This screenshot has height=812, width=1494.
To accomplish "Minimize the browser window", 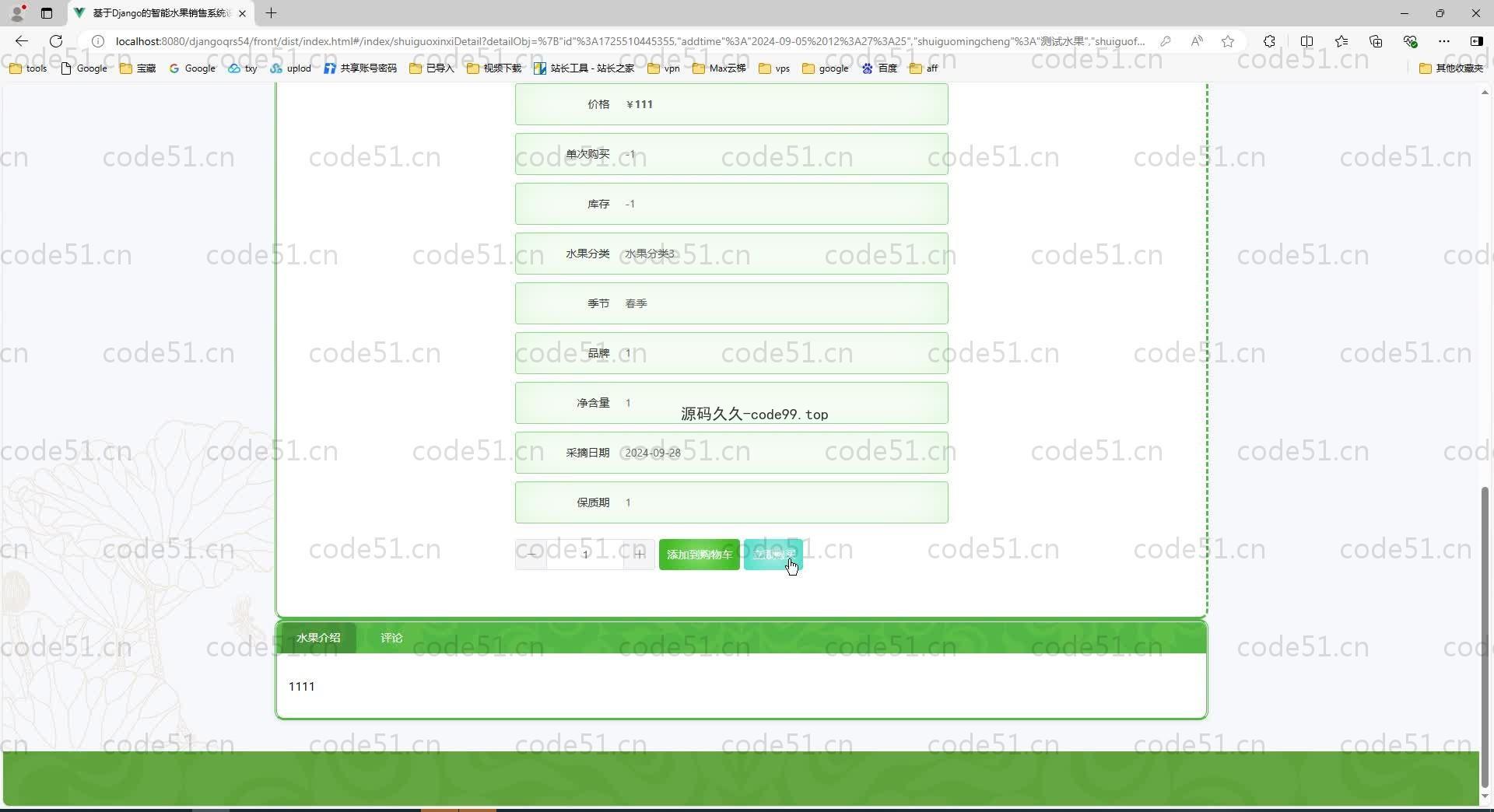I will coord(1405,13).
